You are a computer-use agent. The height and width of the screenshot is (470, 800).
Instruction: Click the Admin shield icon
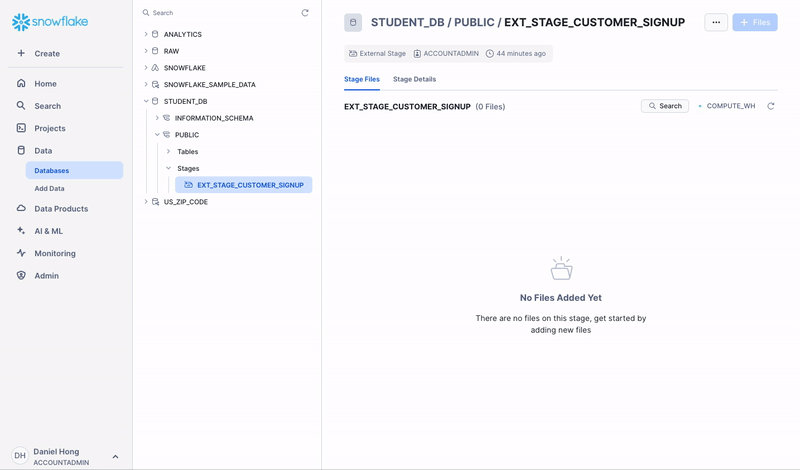[21, 276]
